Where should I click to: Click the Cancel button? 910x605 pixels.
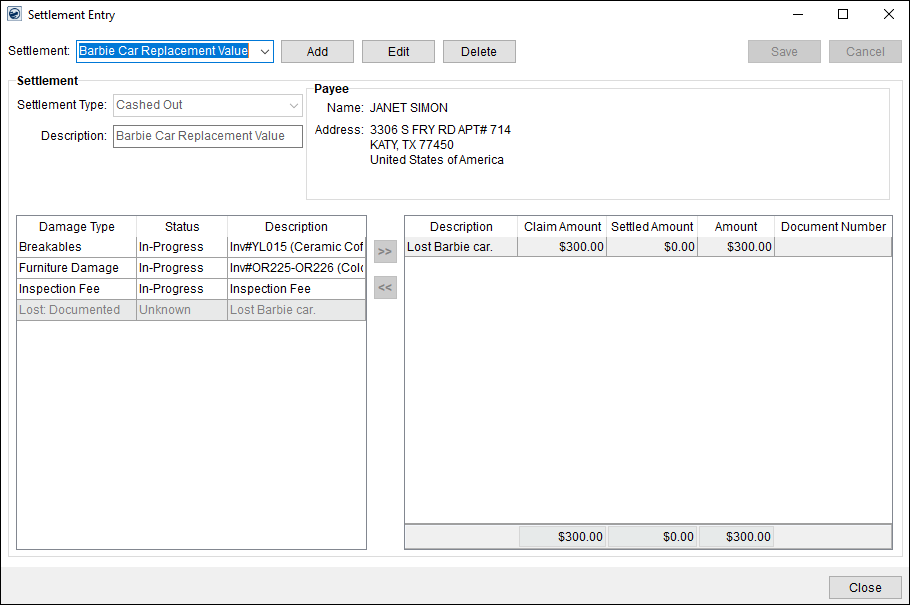[x=865, y=51]
